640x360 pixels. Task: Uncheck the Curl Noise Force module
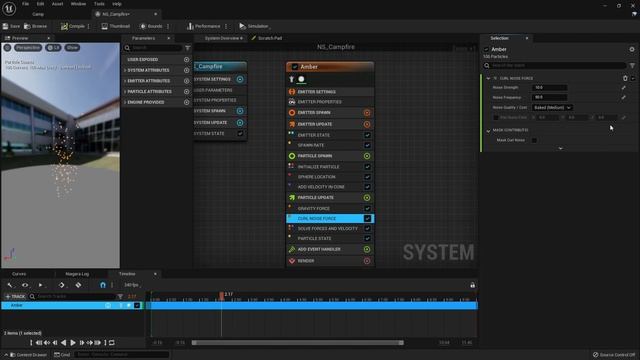tap(367, 218)
